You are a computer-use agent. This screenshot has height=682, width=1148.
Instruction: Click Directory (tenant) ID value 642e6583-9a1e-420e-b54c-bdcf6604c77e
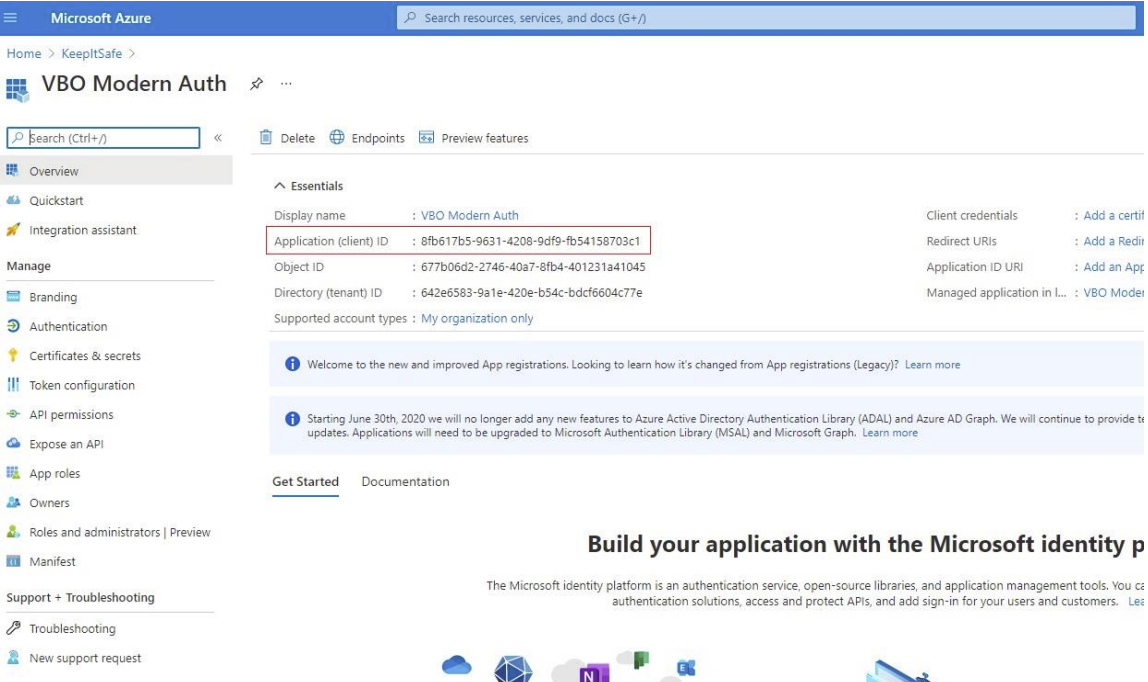coord(532,292)
